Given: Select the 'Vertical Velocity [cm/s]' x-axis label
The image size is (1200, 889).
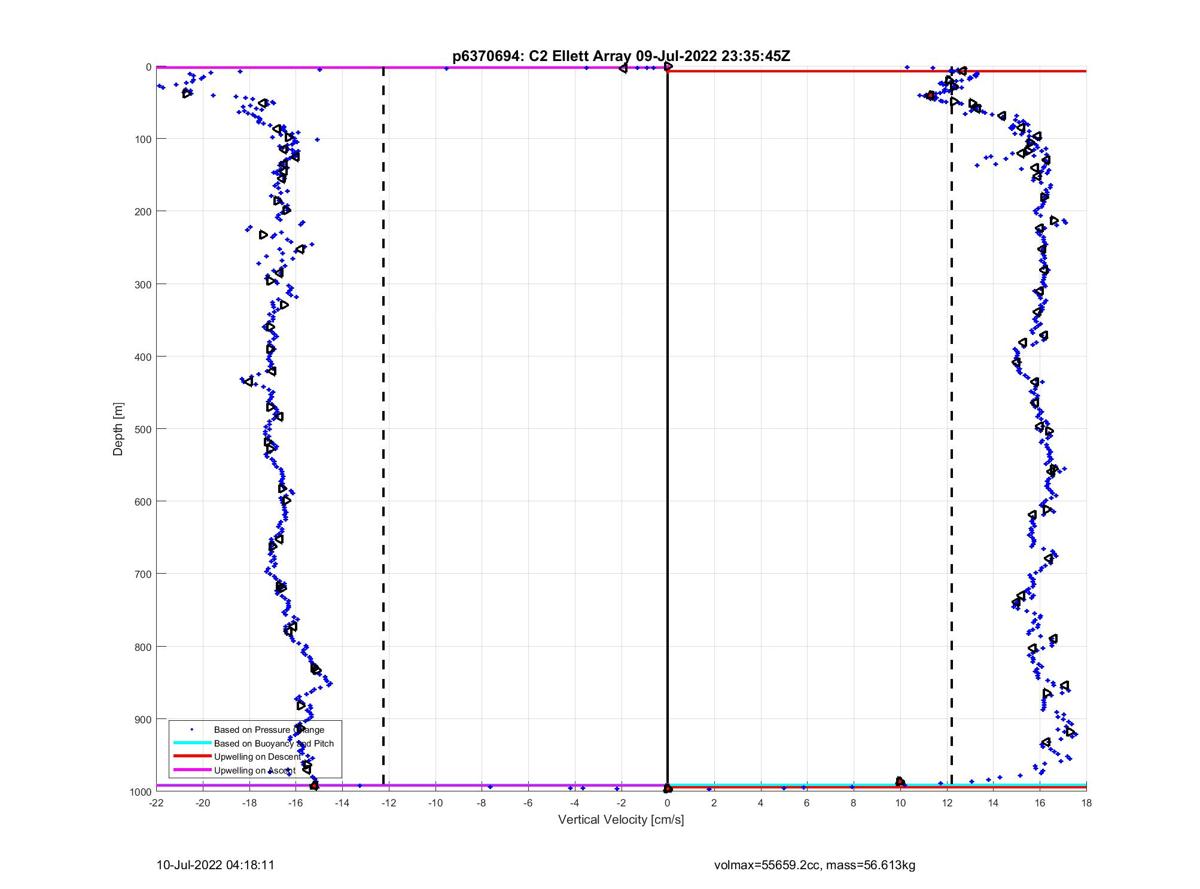Looking at the screenshot, I should pyautogui.click(x=621, y=820).
